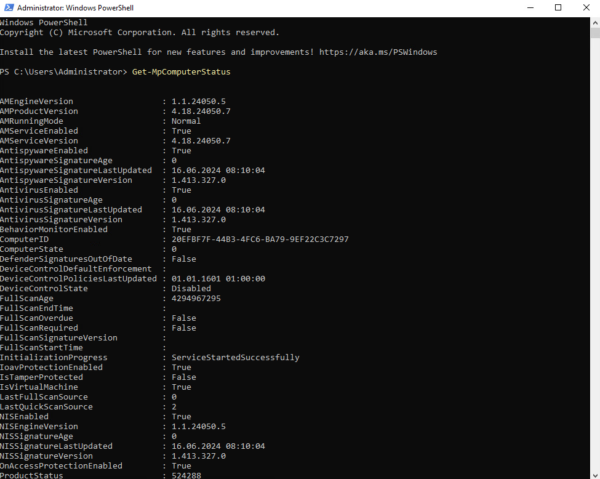600x479 pixels.
Task: Click the PowerShell icon in the title bar
Action: pyautogui.click(x=8, y=8)
